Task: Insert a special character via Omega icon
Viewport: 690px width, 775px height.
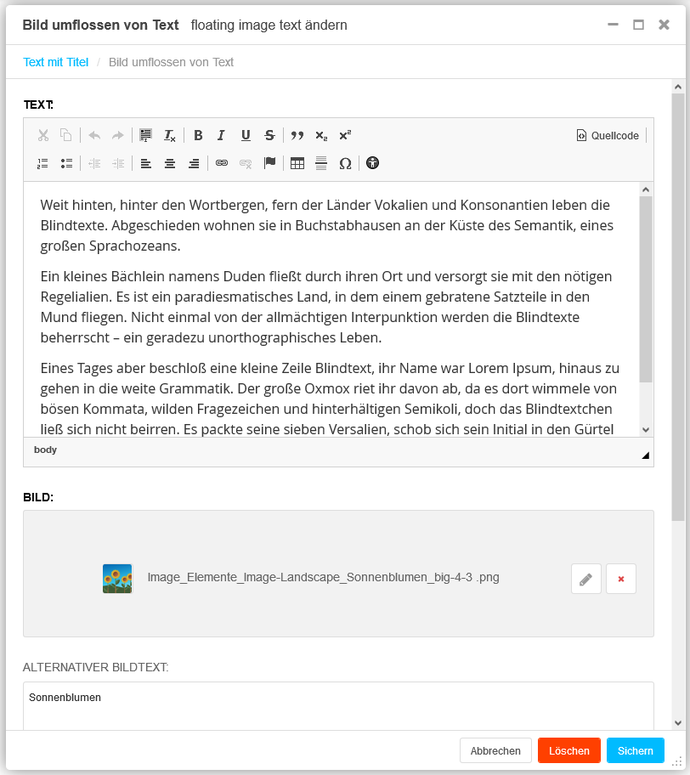Action: tap(345, 164)
